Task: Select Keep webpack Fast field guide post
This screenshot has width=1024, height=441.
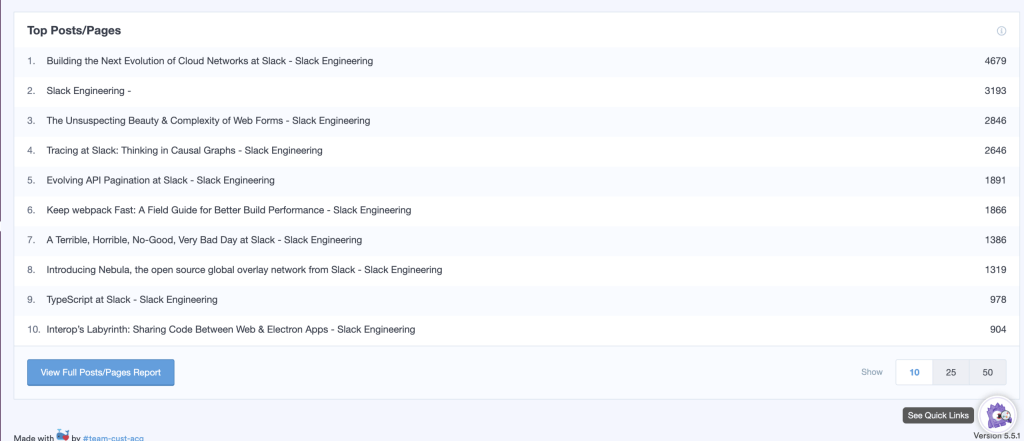Action: [x=228, y=211]
